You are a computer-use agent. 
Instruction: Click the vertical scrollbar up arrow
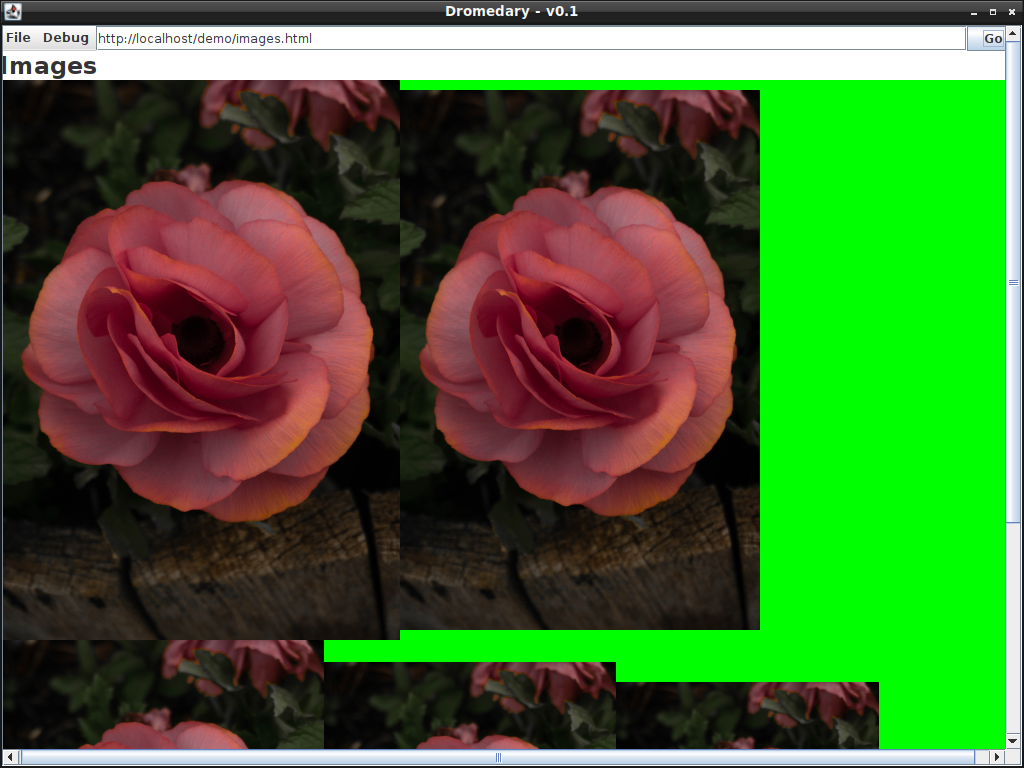coord(1013,31)
